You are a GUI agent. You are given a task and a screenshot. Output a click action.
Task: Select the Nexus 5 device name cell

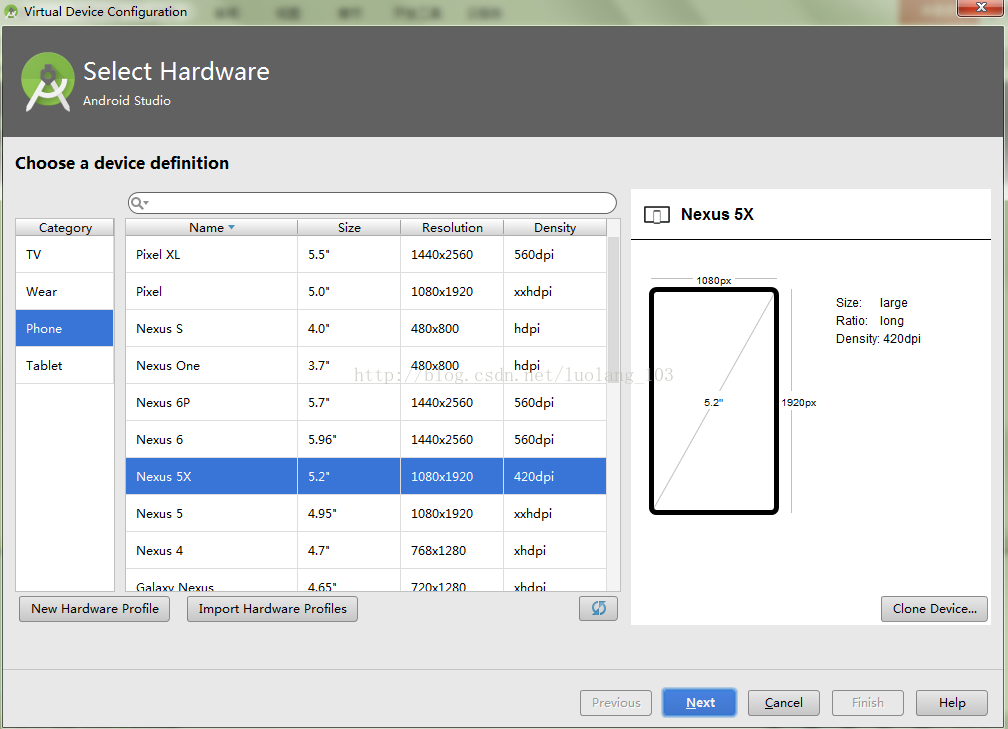[x=212, y=514]
